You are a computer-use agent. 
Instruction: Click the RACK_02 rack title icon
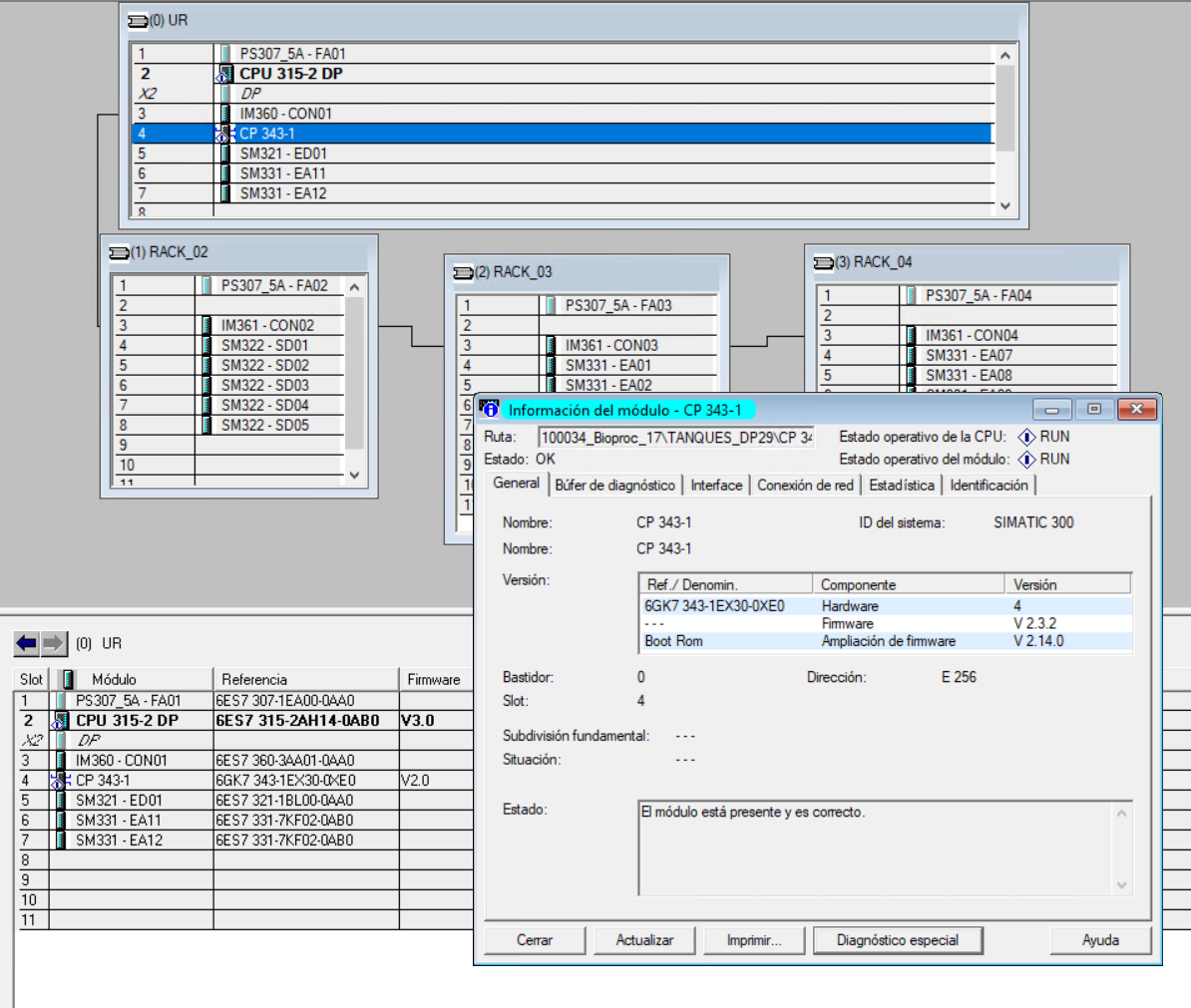coord(119,253)
